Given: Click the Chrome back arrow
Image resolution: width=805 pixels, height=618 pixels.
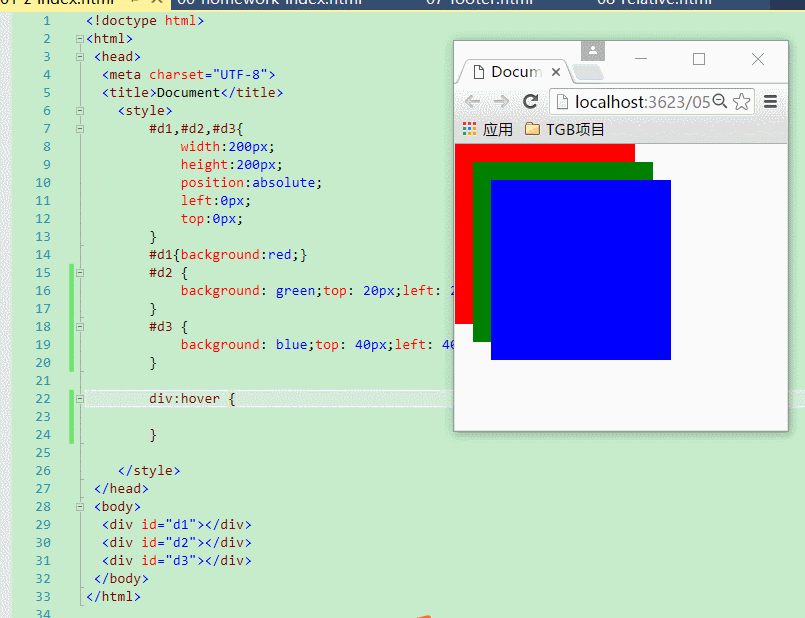Looking at the screenshot, I should click(x=472, y=102).
